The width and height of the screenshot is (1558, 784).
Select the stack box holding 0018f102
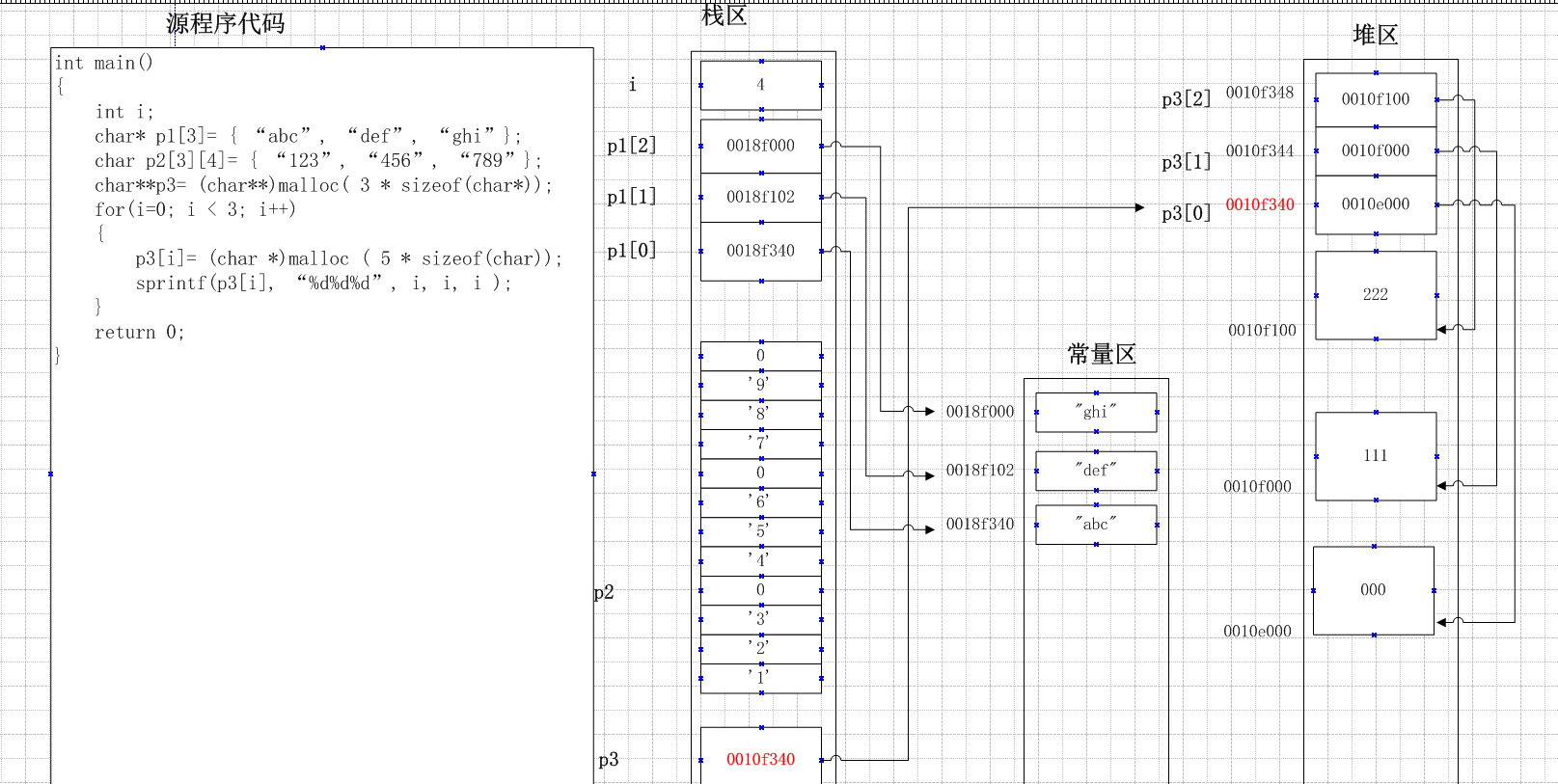[x=761, y=197]
